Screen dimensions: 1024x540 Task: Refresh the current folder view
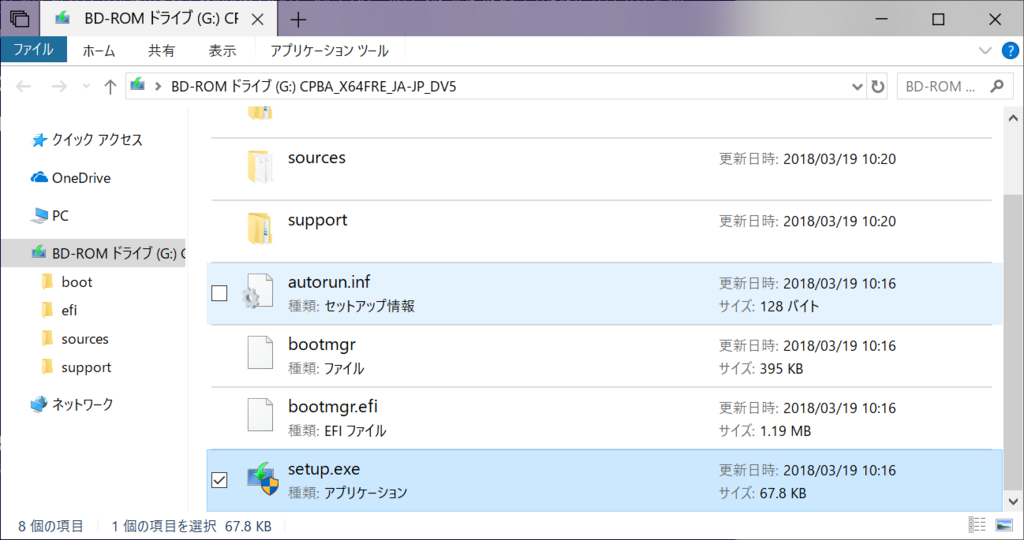[x=878, y=86]
